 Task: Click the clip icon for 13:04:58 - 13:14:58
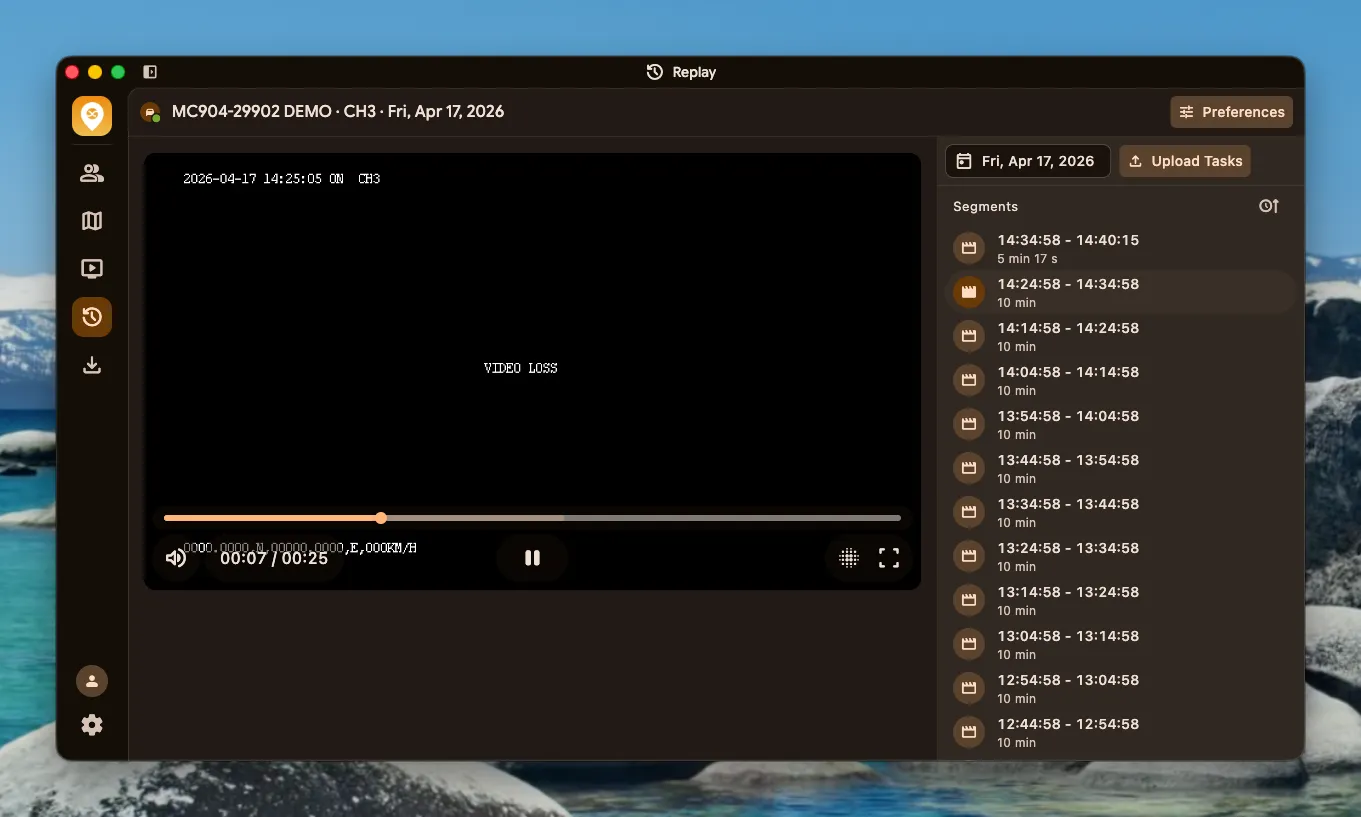(969, 644)
